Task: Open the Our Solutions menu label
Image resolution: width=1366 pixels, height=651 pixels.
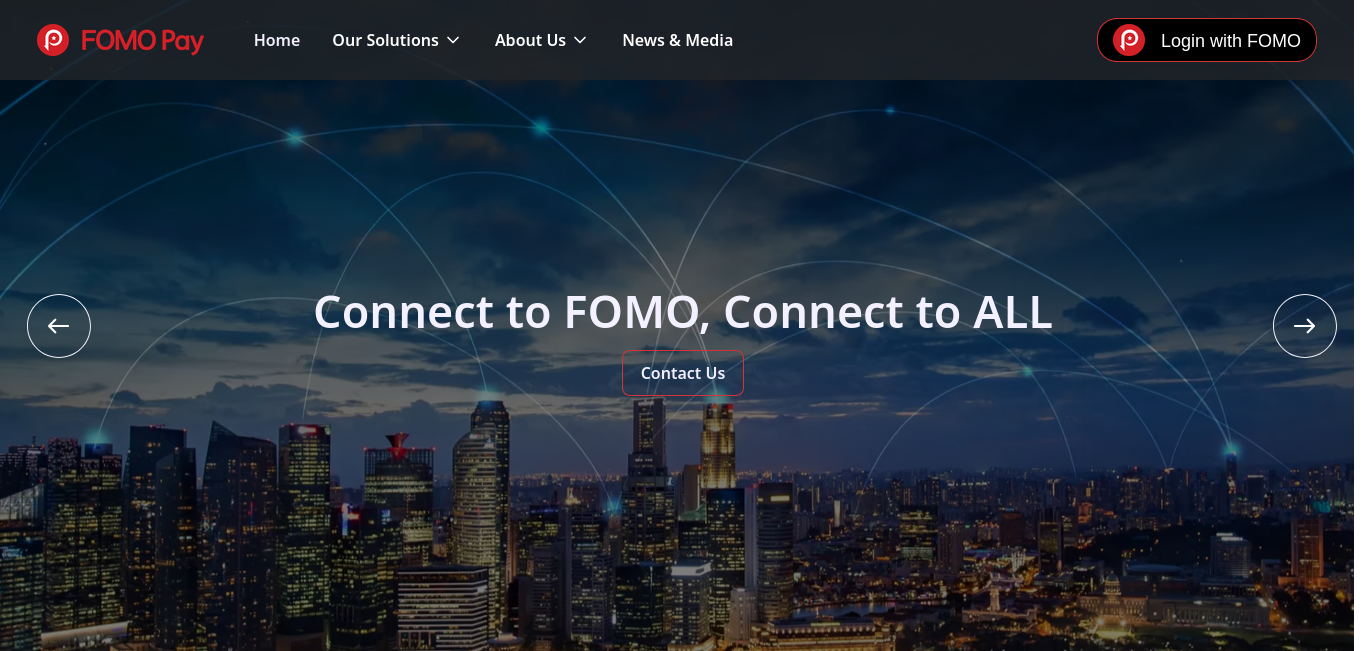Action: point(385,40)
